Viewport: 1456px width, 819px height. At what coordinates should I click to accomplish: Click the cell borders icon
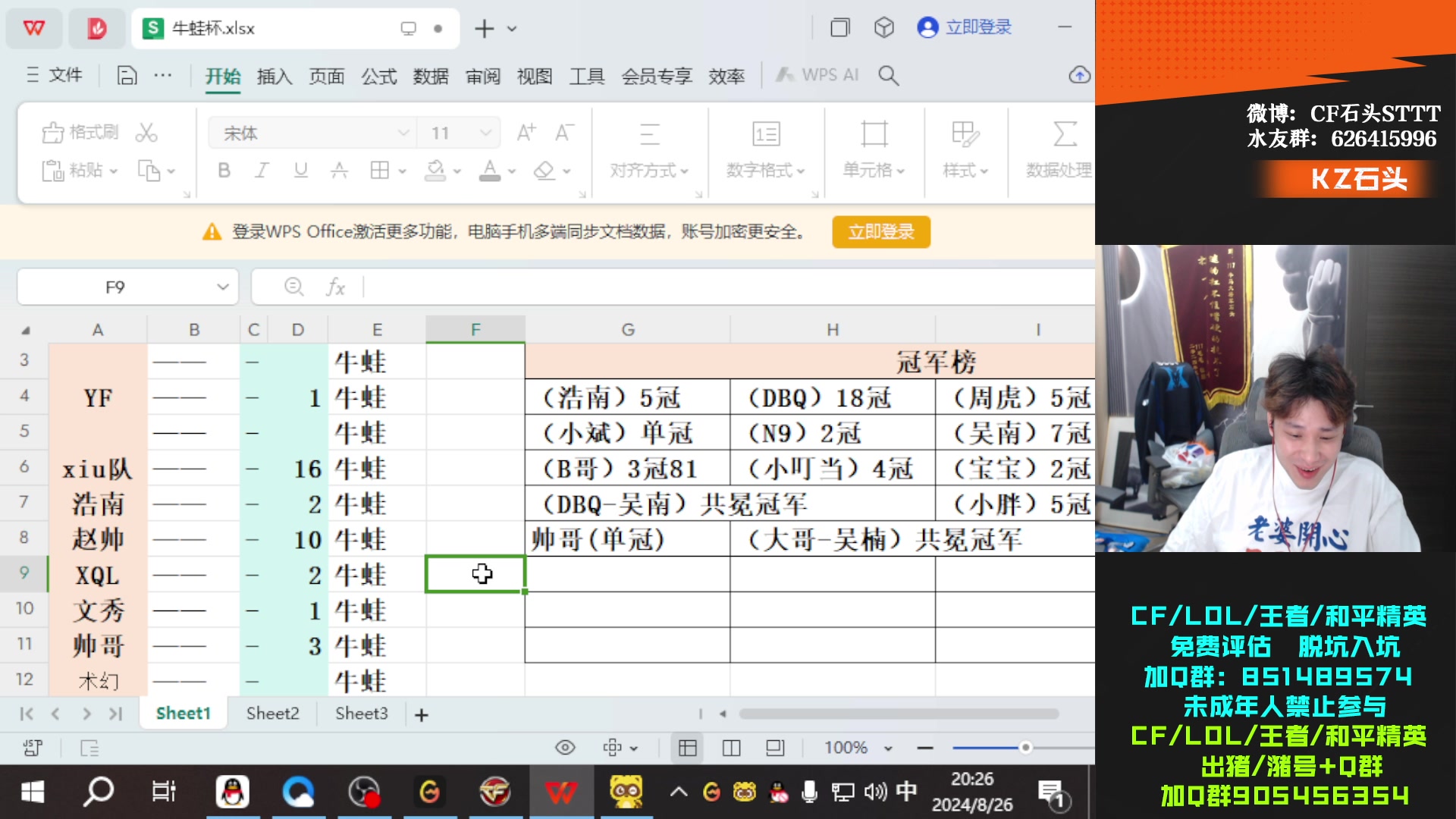point(380,171)
